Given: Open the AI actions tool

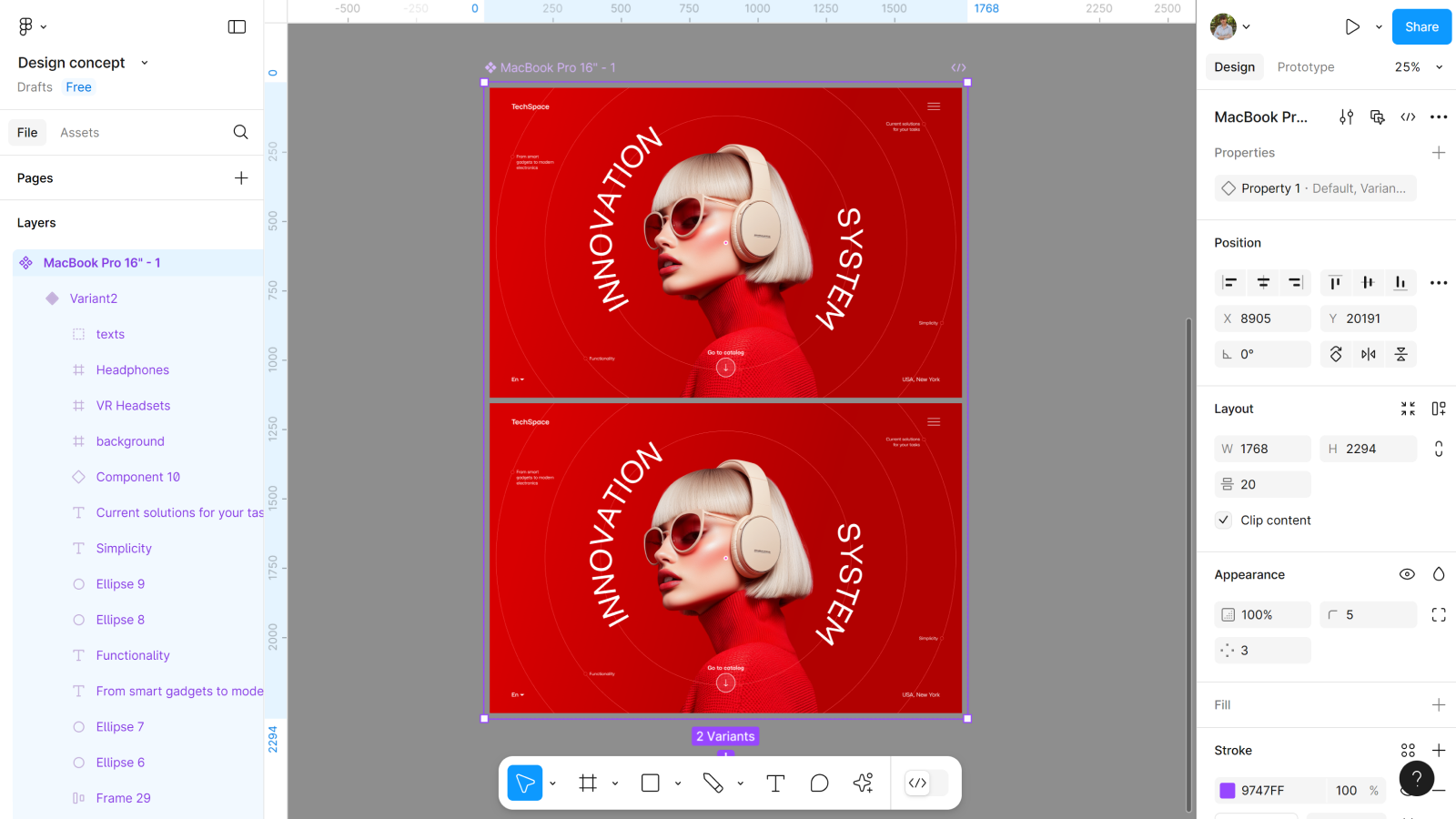Looking at the screenshot, I should (x=863, y=783).
